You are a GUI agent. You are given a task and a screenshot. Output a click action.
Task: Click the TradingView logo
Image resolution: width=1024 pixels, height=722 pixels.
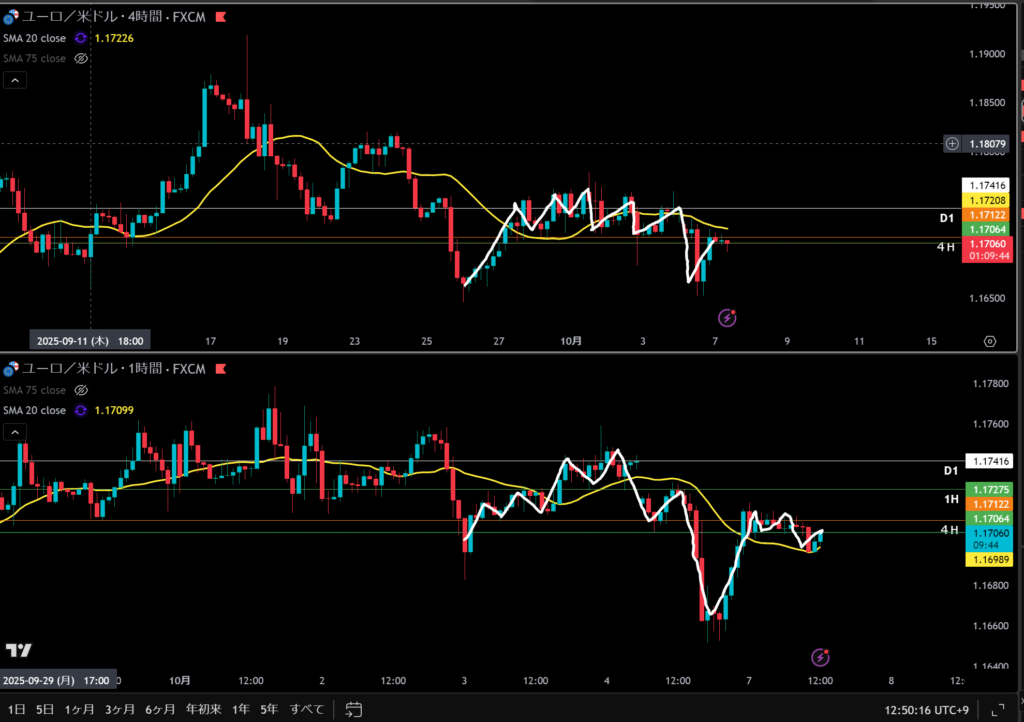[x=18, y=650]
